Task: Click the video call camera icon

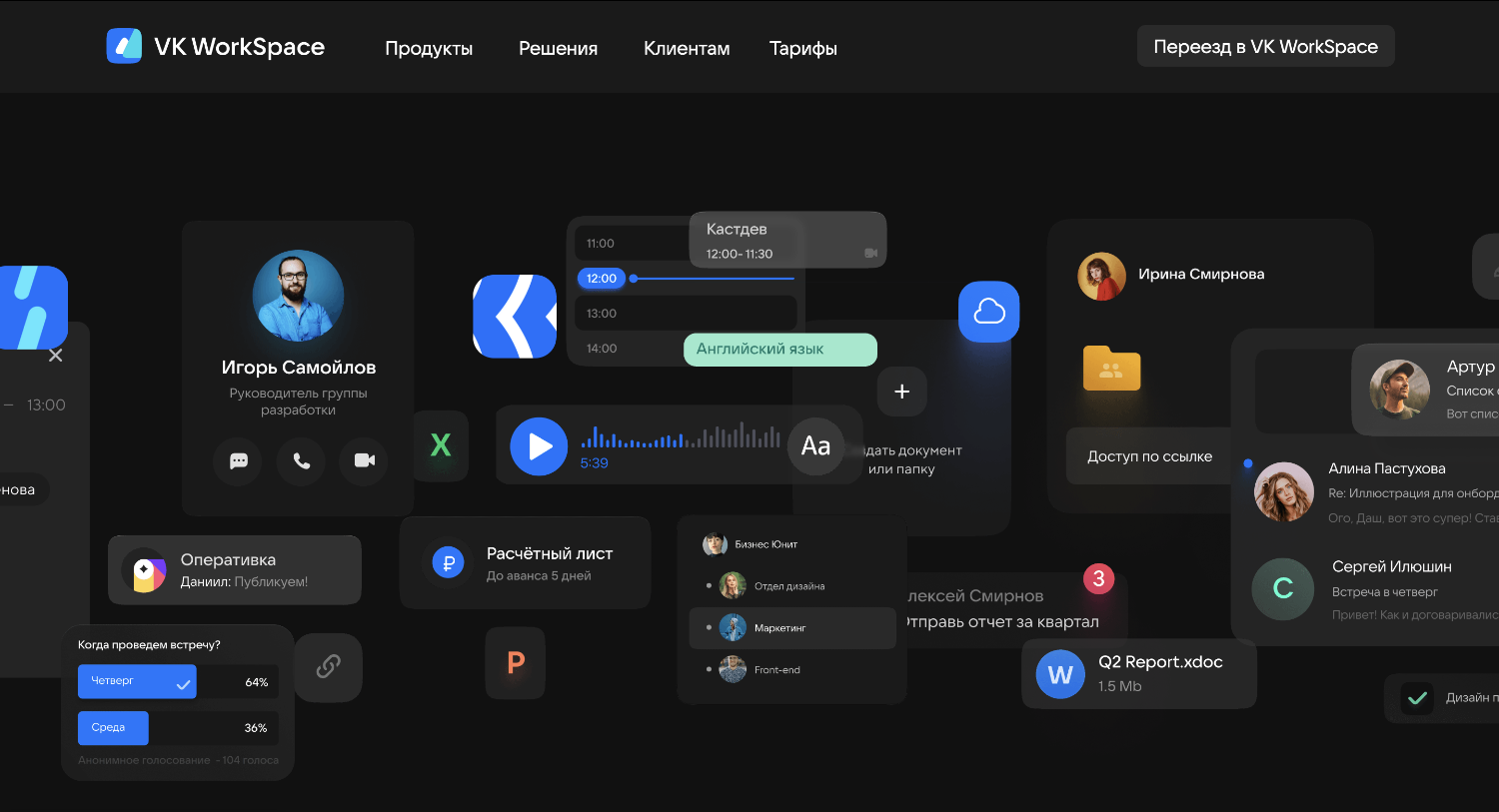Action: point(365,460)
